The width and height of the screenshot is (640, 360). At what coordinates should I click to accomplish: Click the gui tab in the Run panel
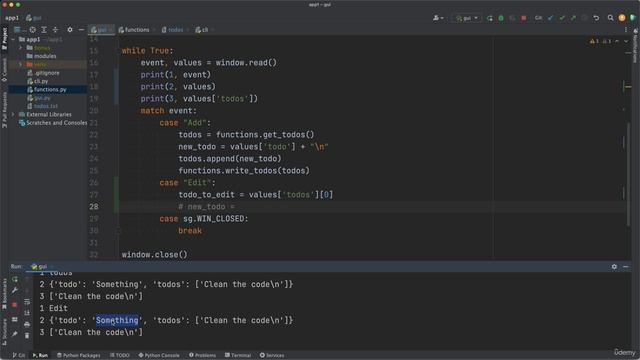click(x=41, y=267)
